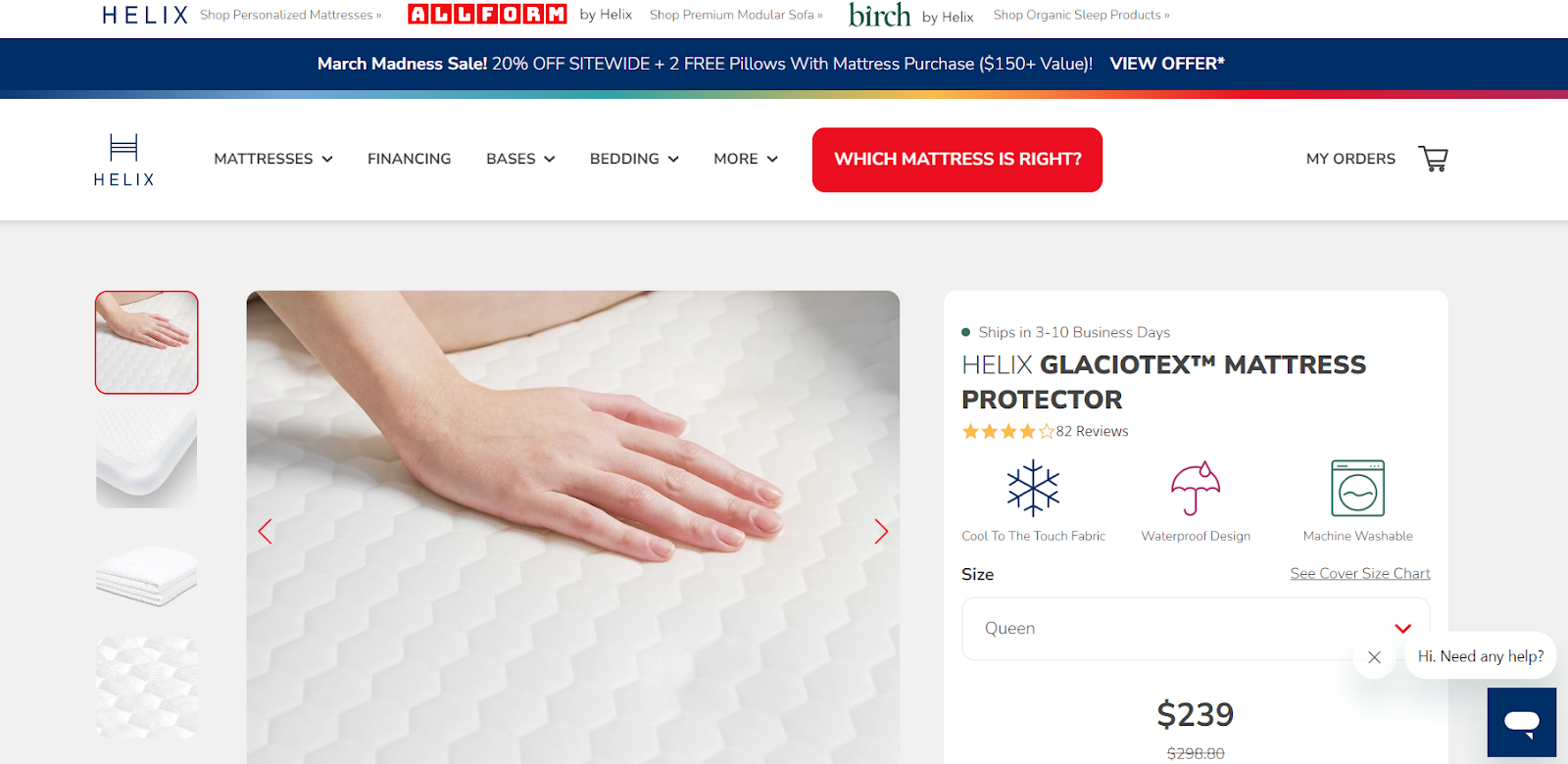Open the See Cover Size Chart link
The image size is (1568, 764).
[x=1360, y=573]
